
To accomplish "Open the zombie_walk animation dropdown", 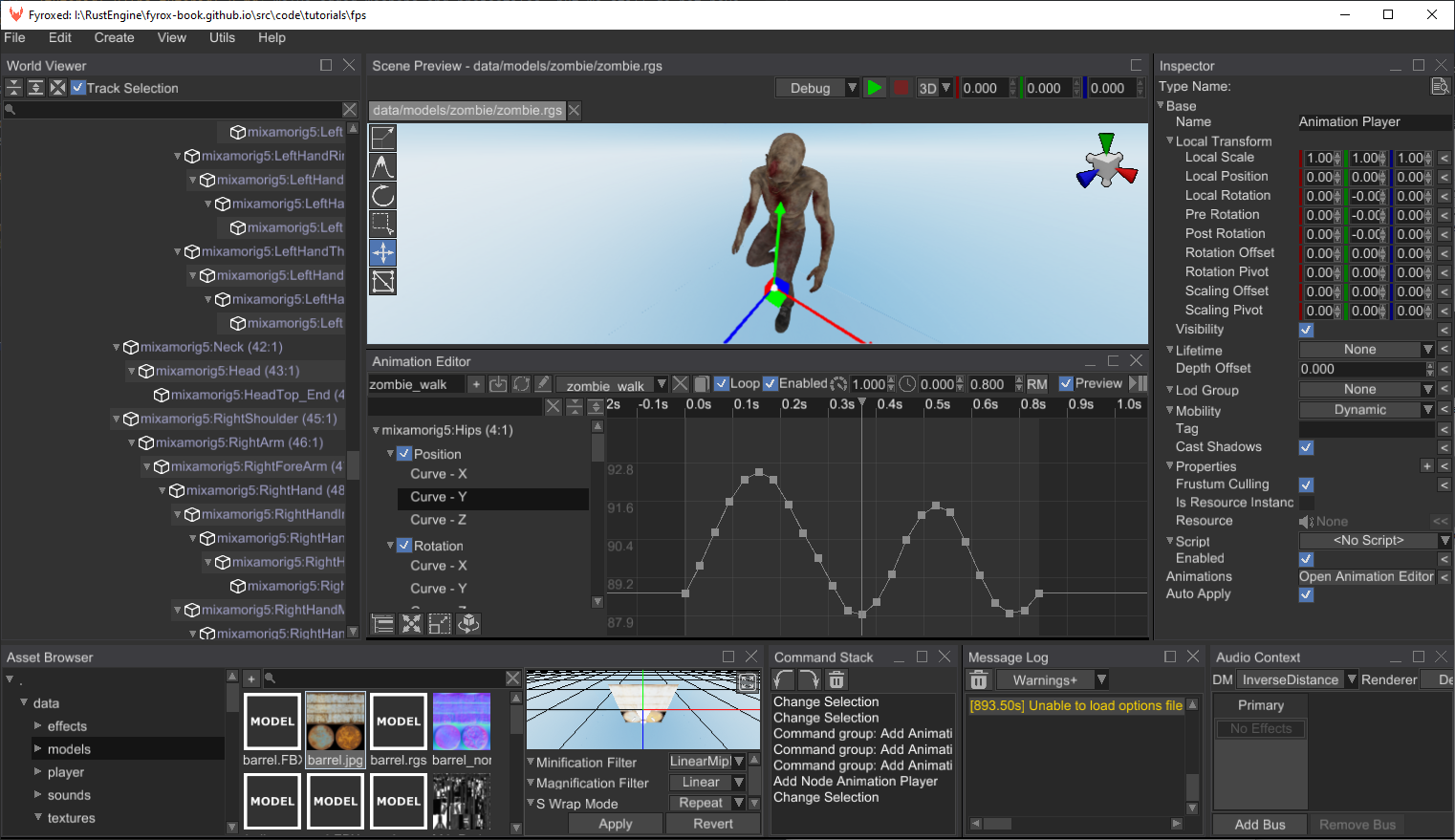I will 612,384.
